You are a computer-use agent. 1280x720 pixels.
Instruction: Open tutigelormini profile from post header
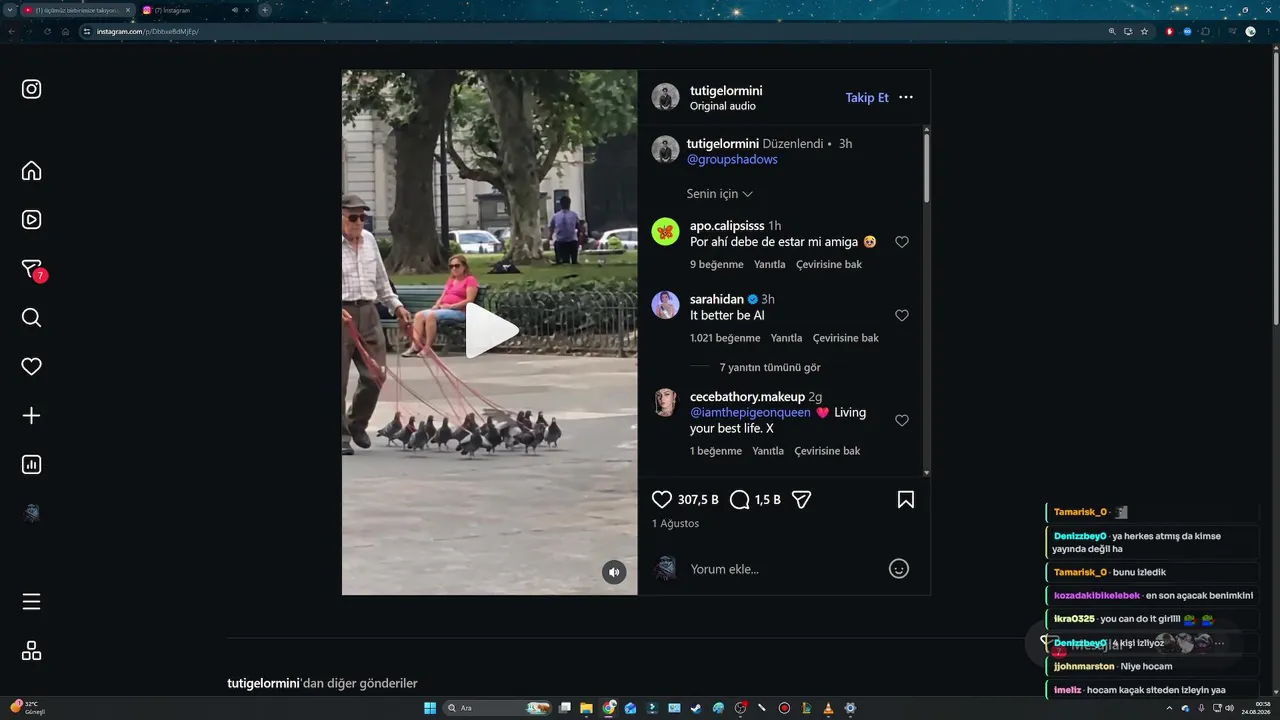pos(726,90)
